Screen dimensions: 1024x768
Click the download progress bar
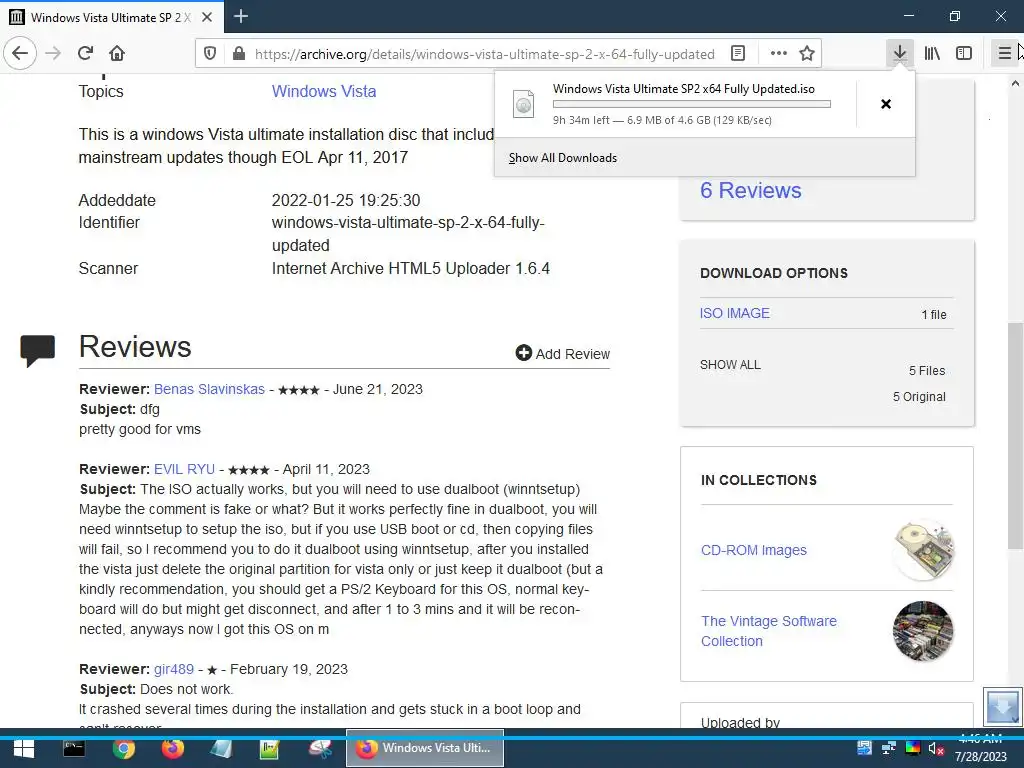tap(692, 104)
